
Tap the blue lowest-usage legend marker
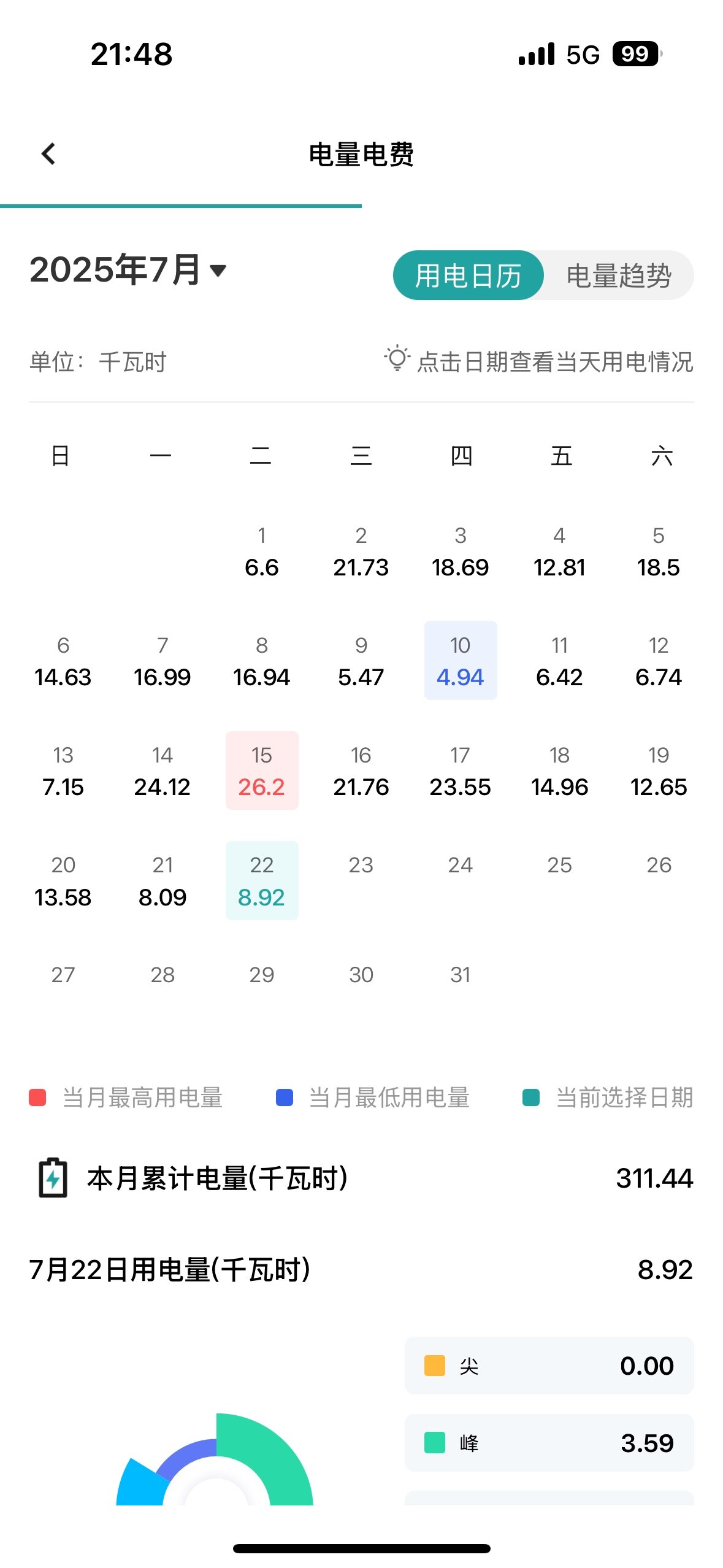click(285, 1097)
